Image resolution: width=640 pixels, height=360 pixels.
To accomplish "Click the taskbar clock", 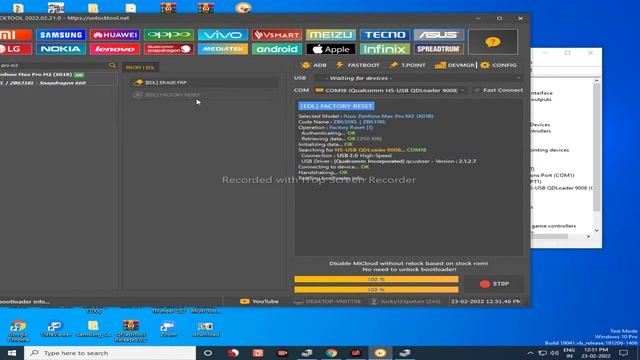I will click(x=596, y=353).
